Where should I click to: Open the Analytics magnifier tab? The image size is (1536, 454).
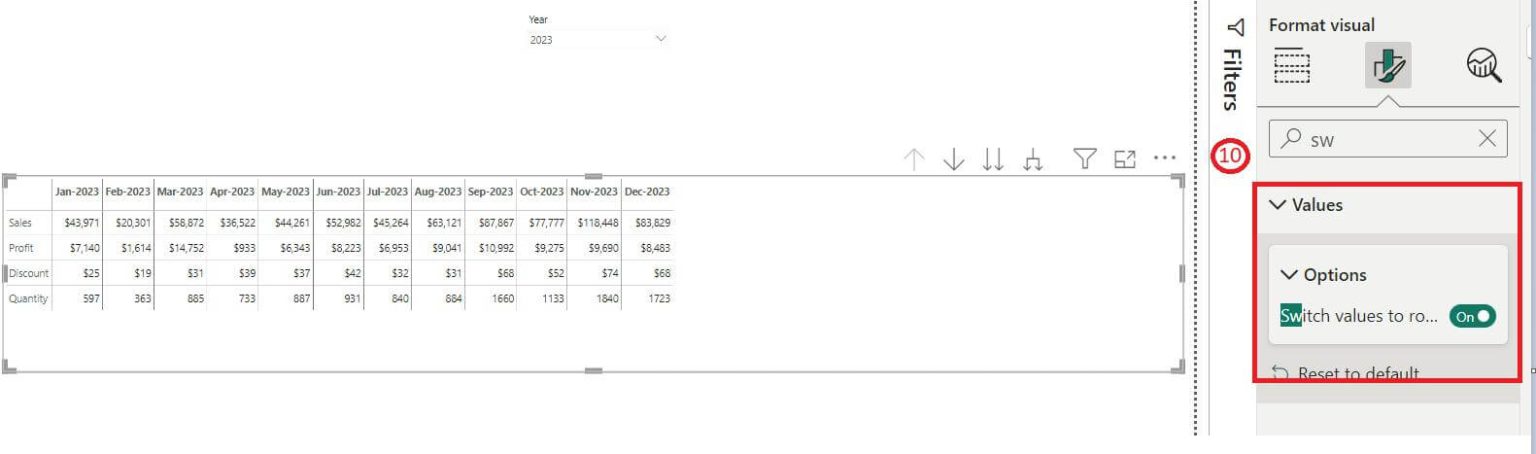(1484, 66)
